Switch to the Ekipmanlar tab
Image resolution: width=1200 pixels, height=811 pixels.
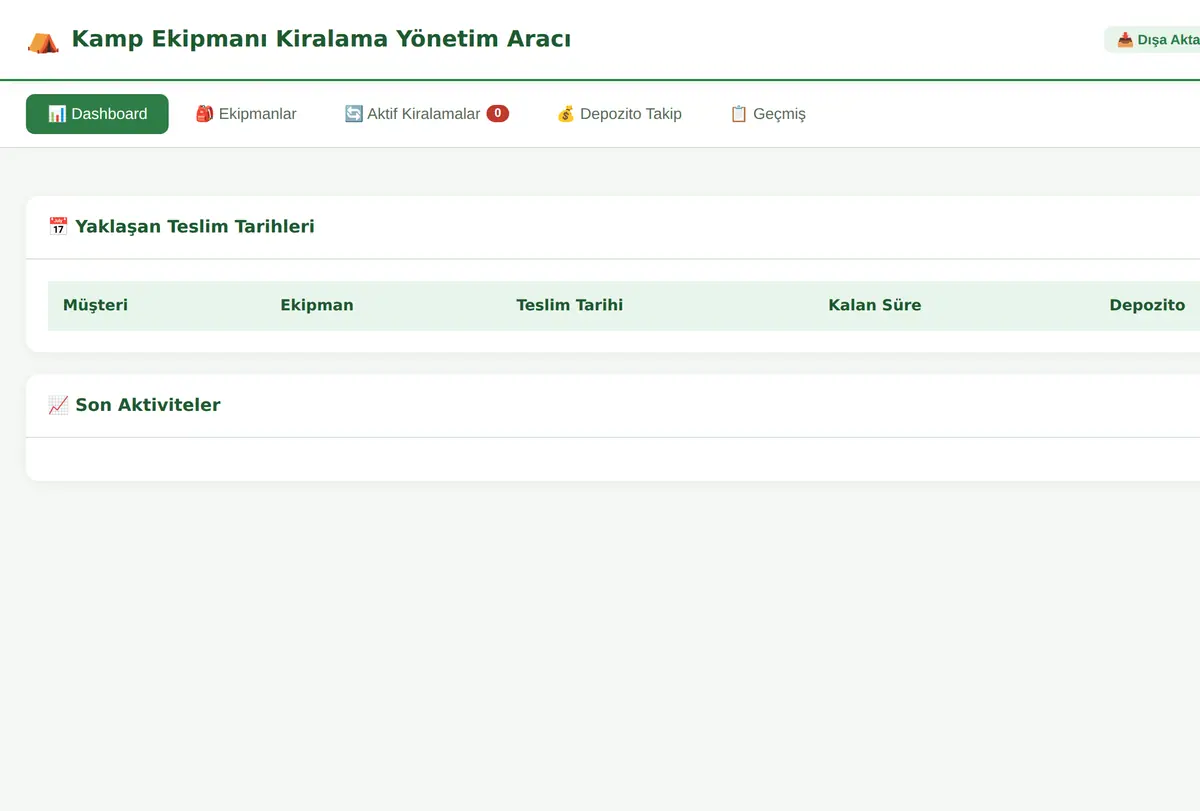click(246, 114)
